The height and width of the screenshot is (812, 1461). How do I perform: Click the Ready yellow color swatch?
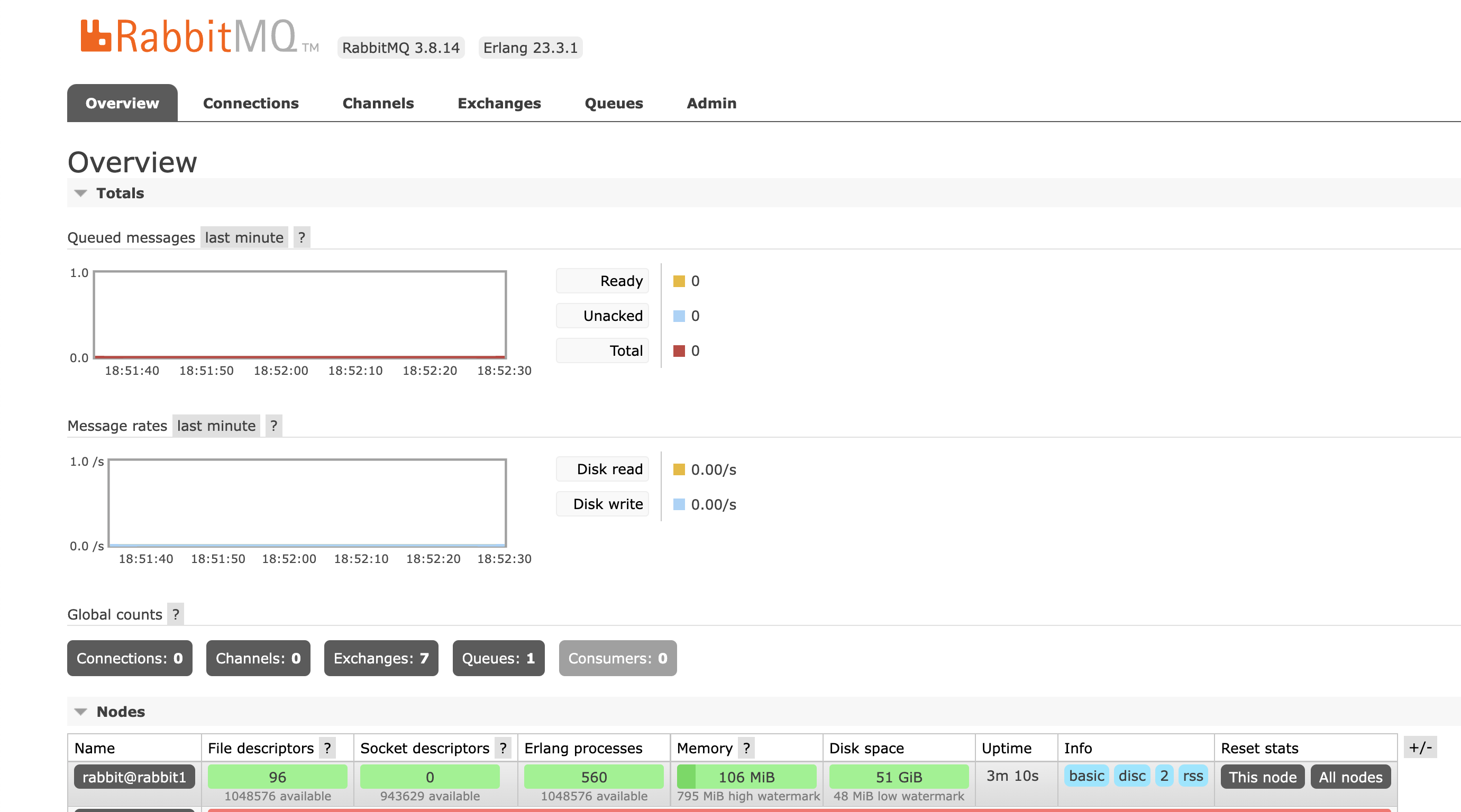click(679, 281)
